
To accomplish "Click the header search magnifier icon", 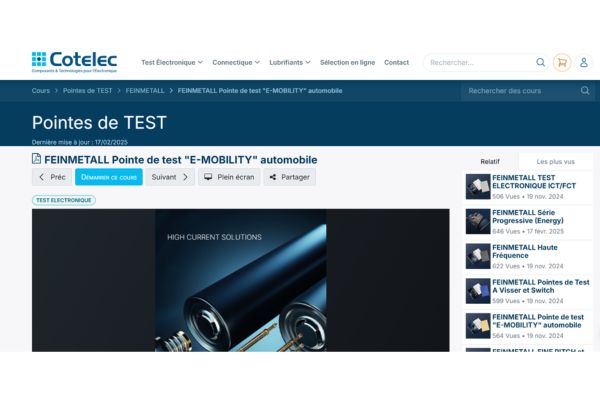I will pos(540,62).
